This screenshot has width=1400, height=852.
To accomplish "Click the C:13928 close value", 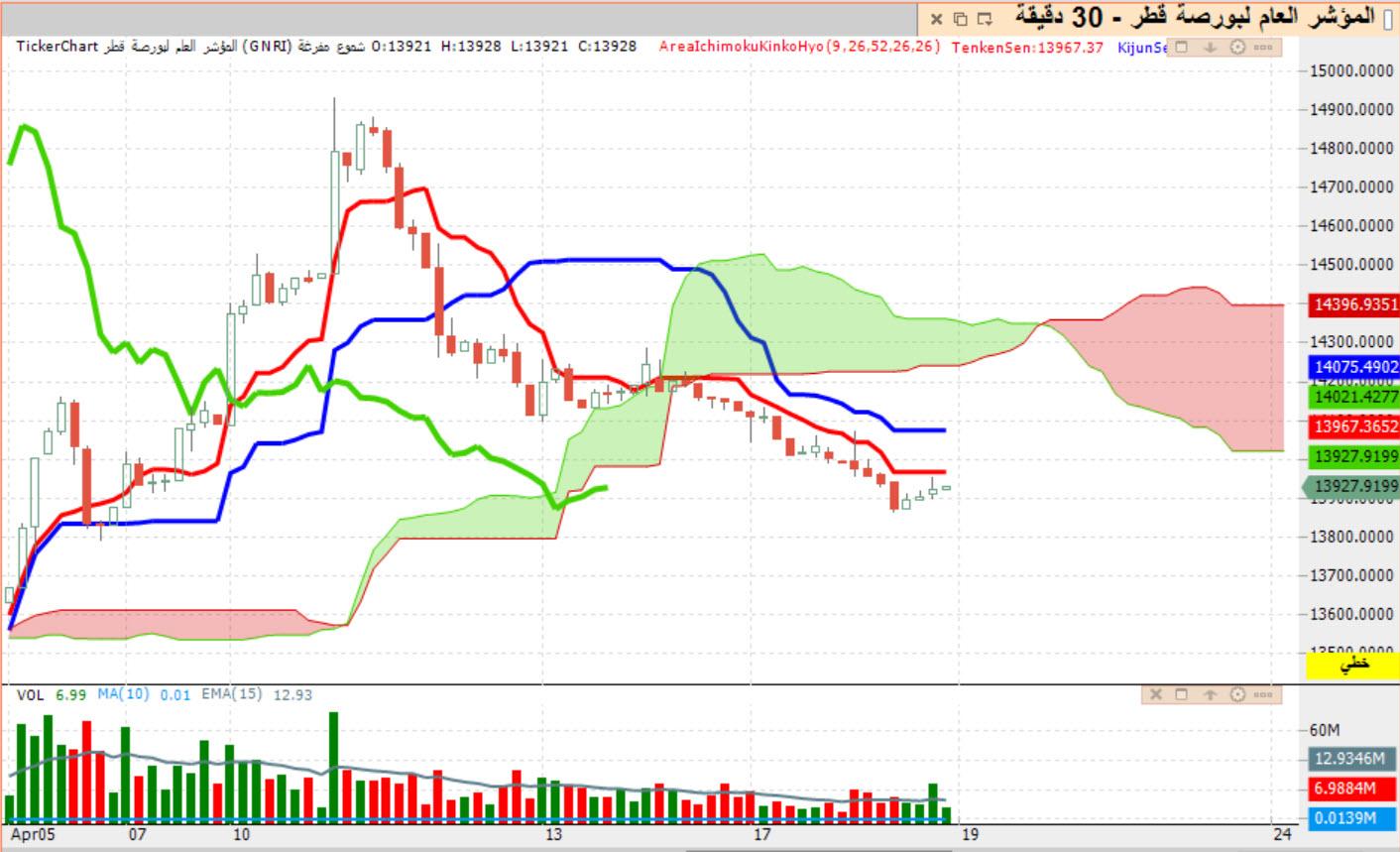I will pos(607,47).
